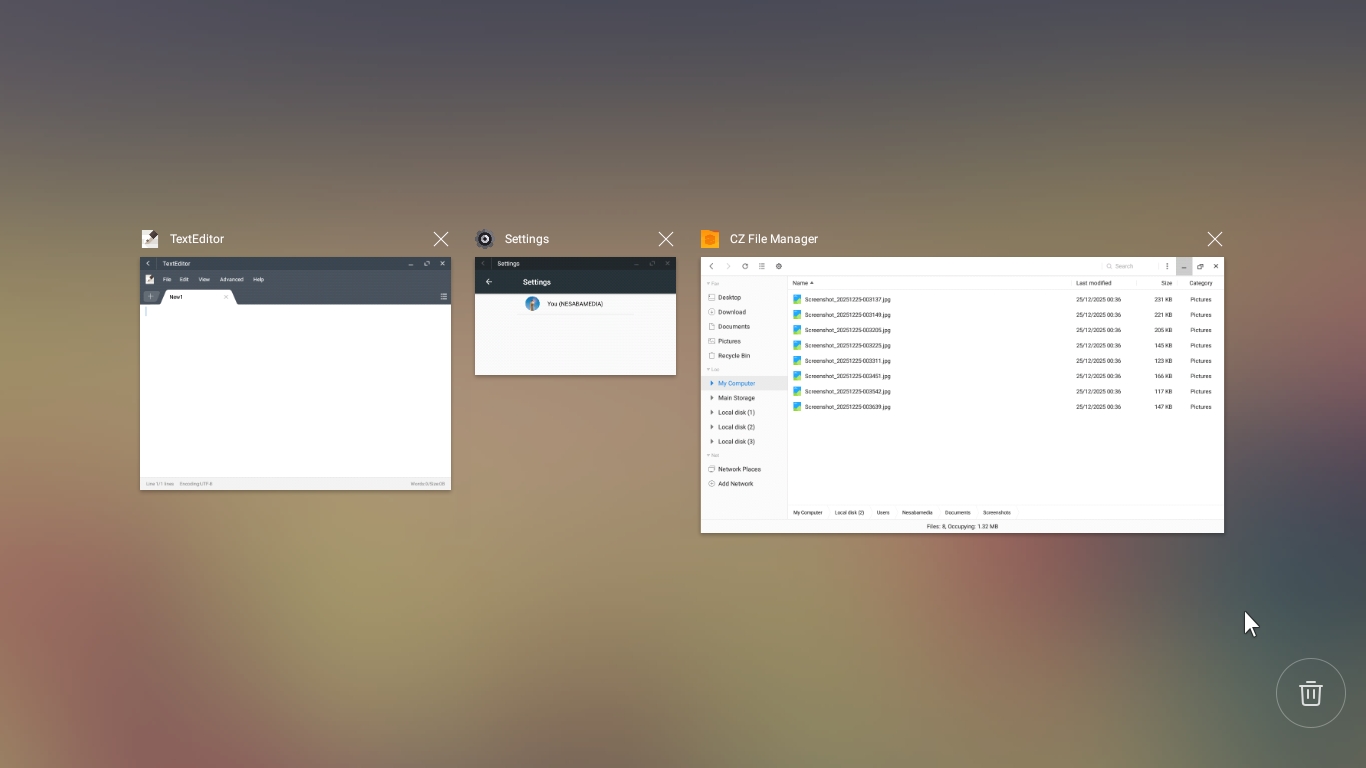Click the list view icon in File Manager
The image size is (1366, 768).
tap(762, 266)
